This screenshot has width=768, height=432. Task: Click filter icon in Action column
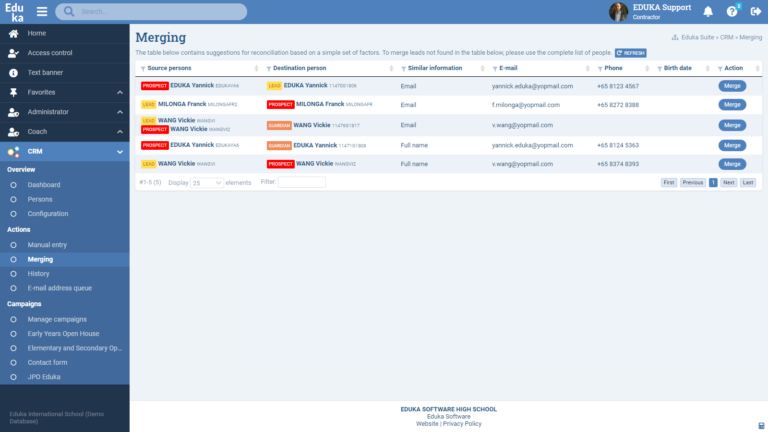pos(720,69)
